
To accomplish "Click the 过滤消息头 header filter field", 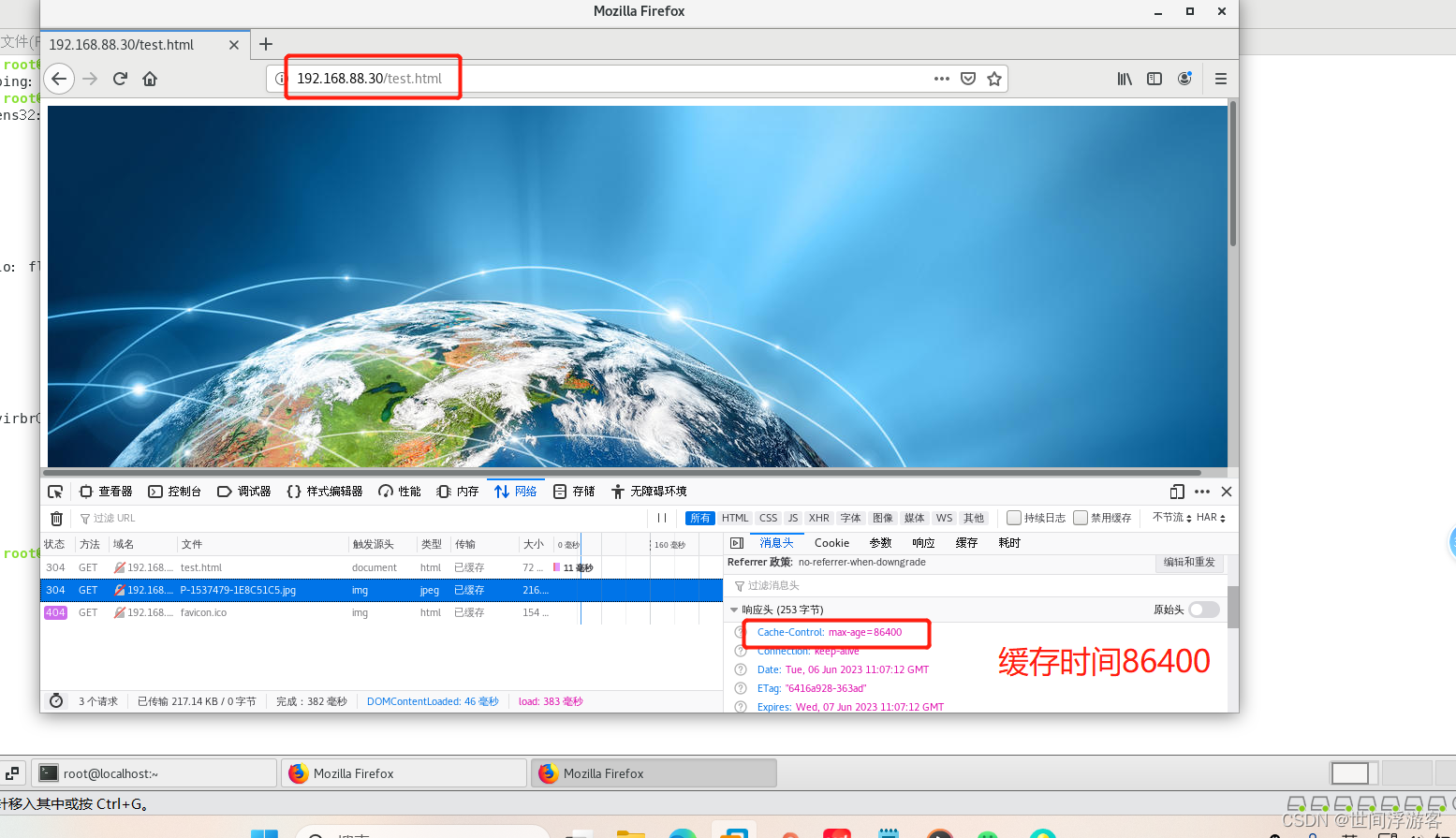I will (x=976, y=586).
